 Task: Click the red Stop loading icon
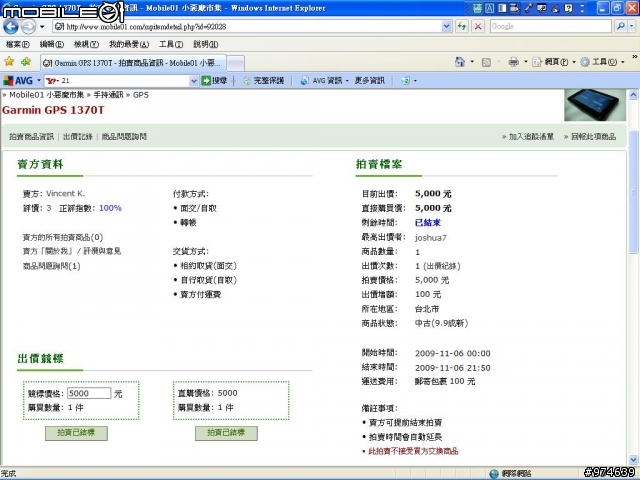coord(478,27)
